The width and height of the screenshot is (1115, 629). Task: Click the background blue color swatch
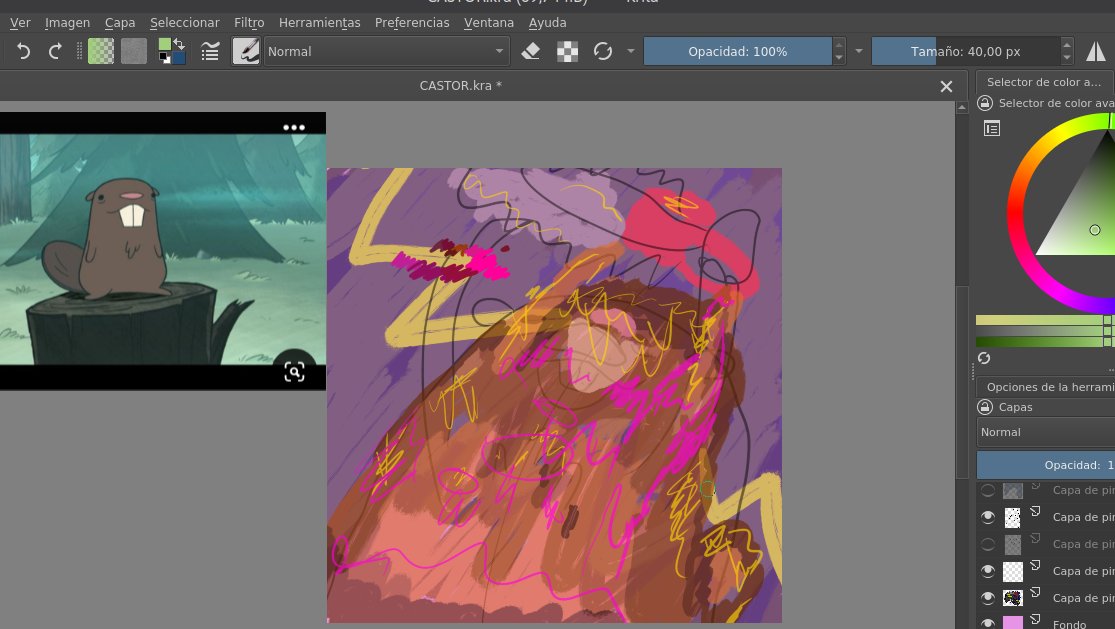pos(178,58)
